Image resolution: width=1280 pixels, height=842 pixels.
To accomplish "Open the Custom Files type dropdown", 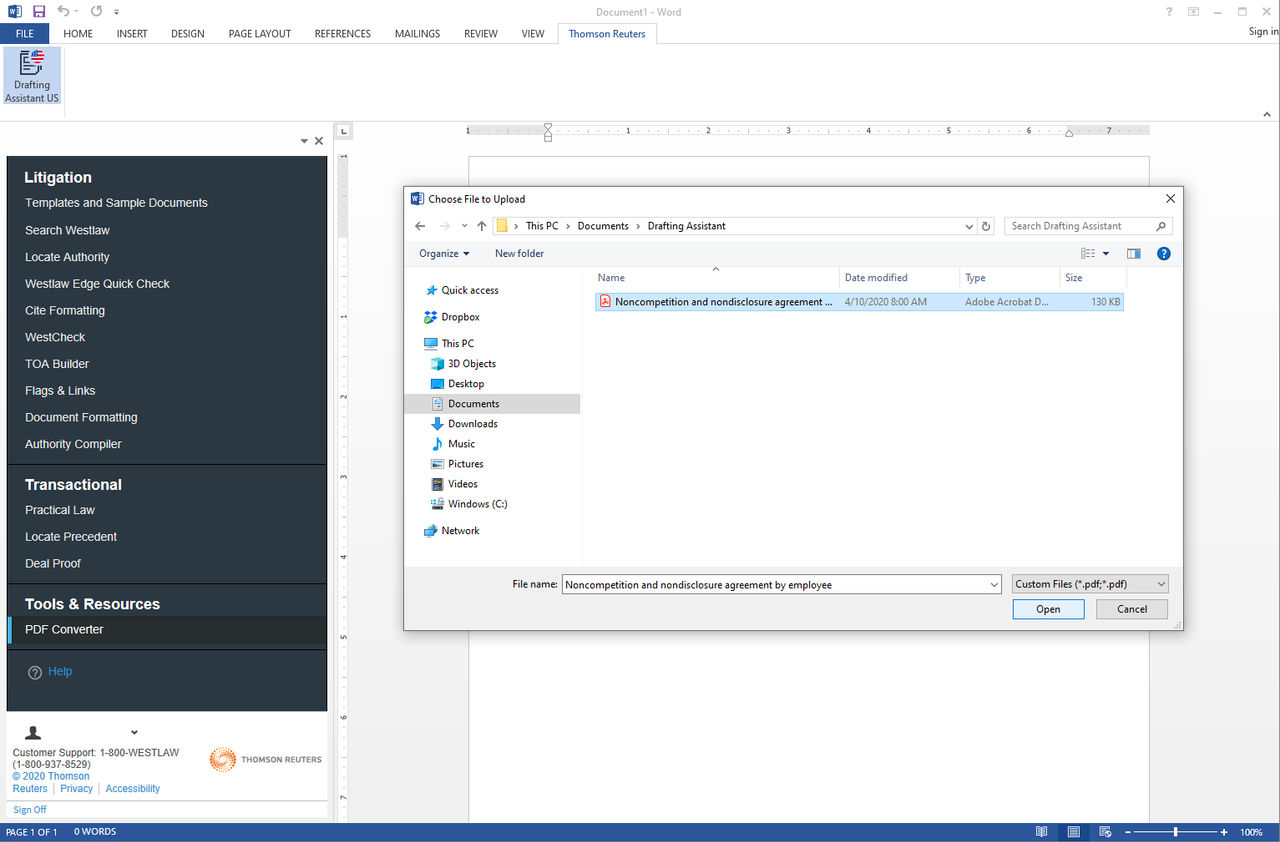I will [x=1089, y=584].
